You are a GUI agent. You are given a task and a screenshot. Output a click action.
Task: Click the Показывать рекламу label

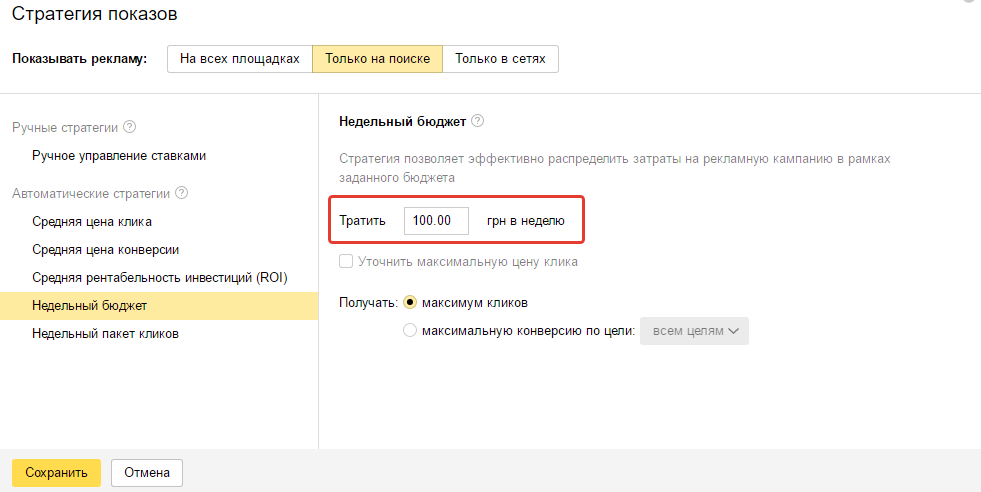coord(79,59)
